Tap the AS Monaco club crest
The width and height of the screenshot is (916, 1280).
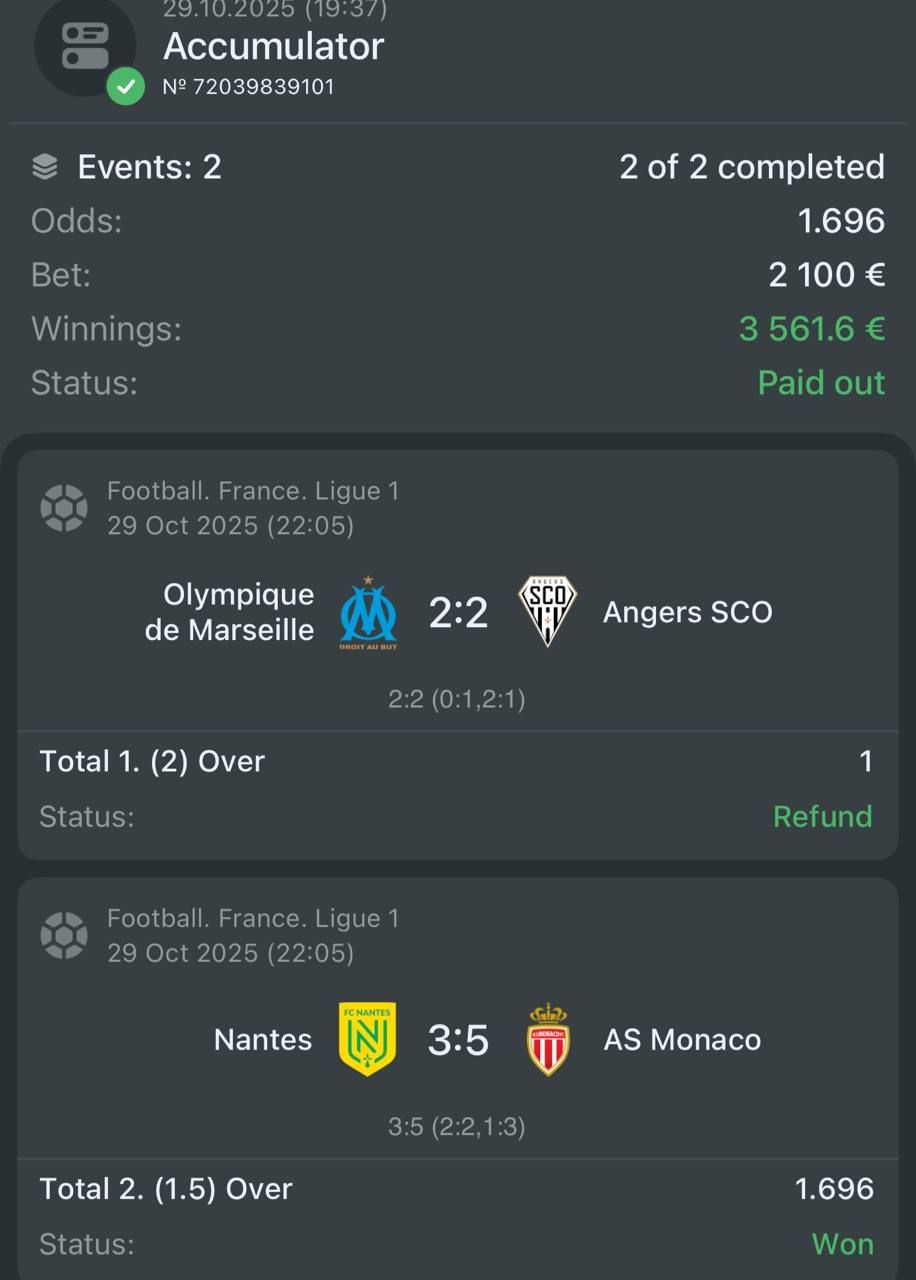point(548,1039)
